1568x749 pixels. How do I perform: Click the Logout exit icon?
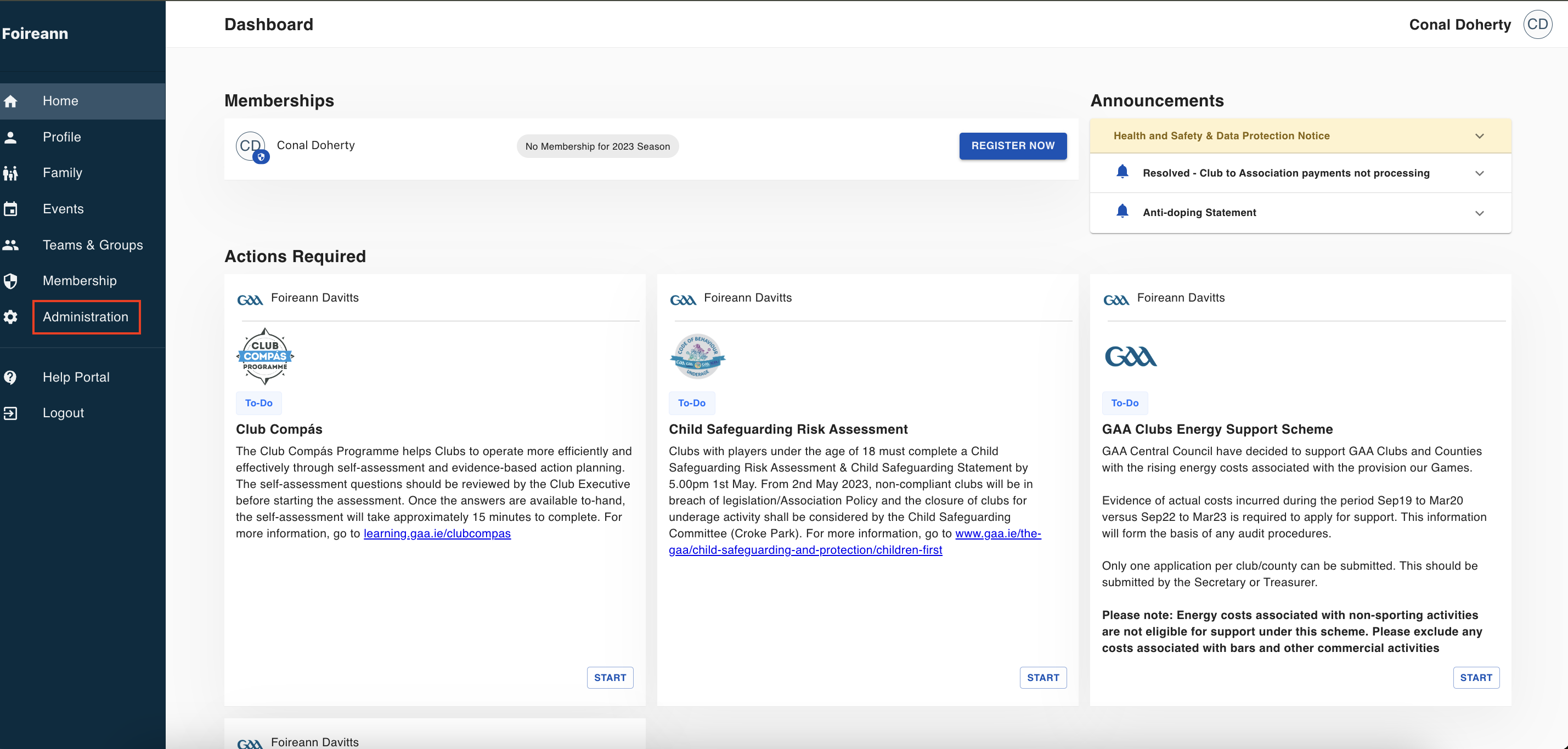click(x=10, y=412)
